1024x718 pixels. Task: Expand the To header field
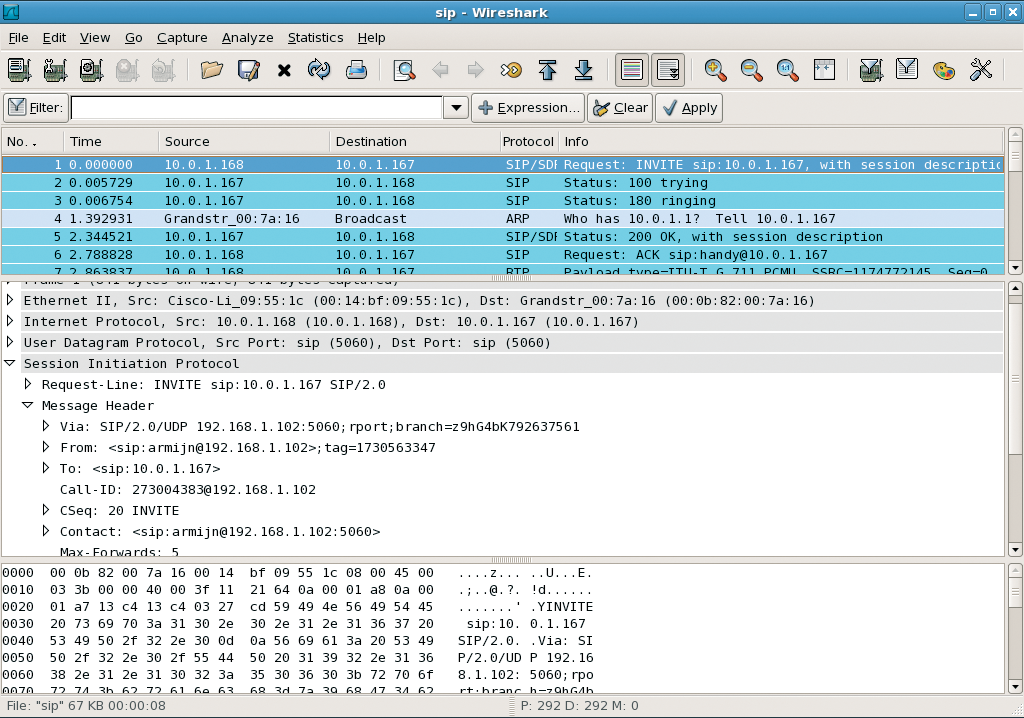point(46,468)
